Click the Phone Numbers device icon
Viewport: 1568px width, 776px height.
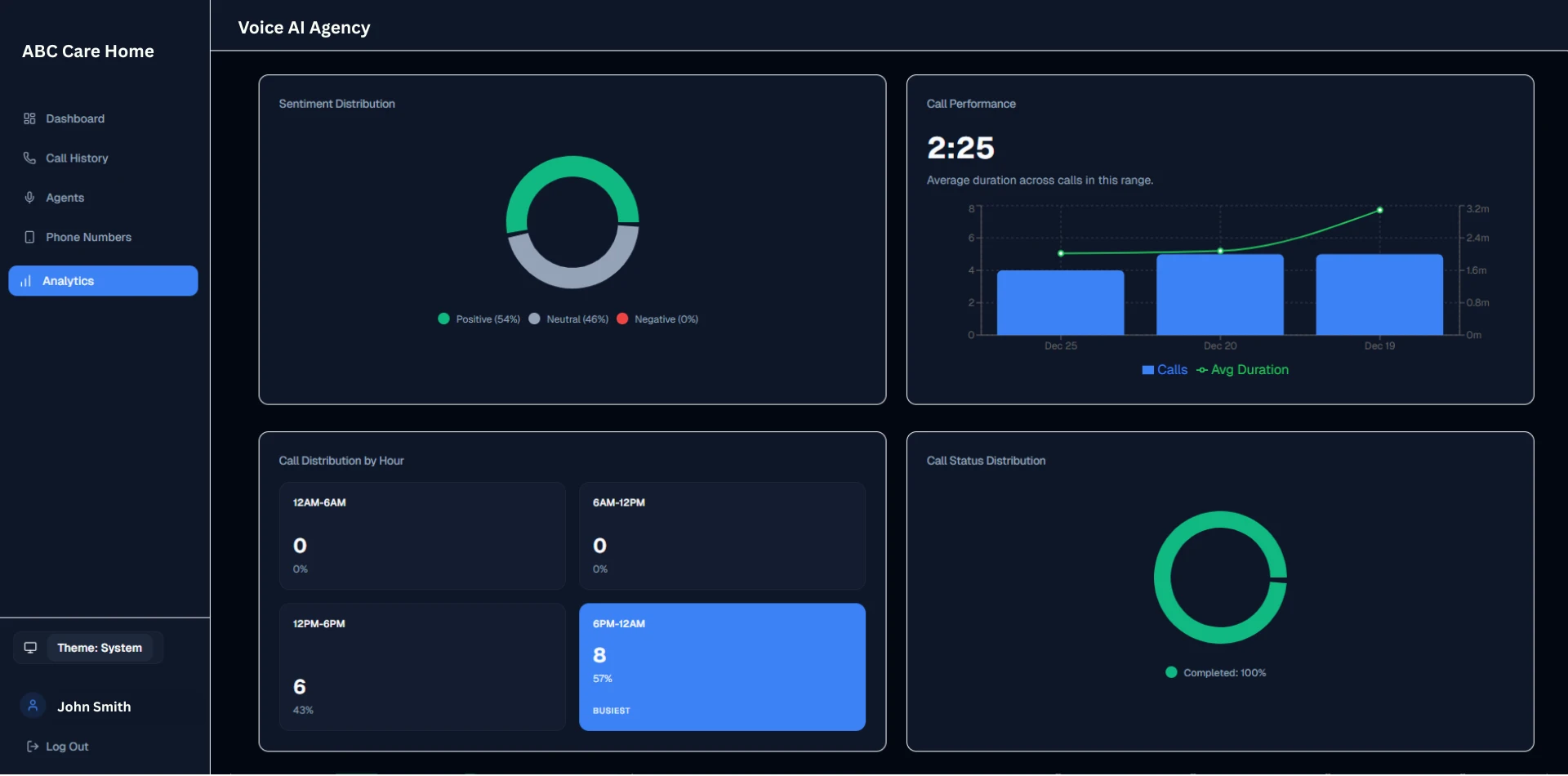pos(29,238)
